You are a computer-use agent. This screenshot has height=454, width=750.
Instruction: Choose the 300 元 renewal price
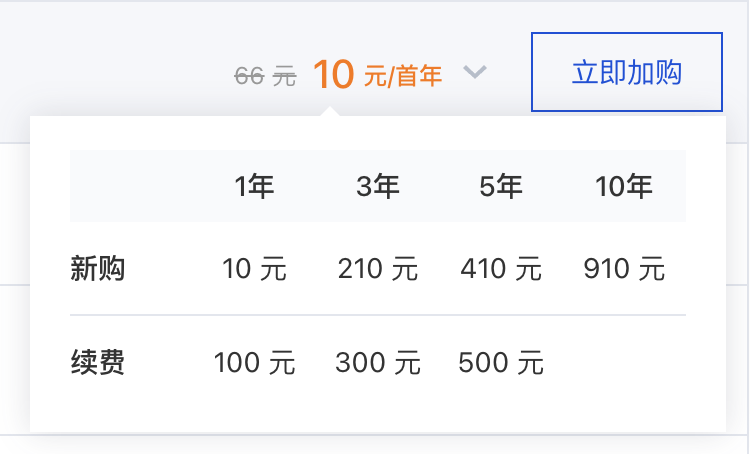pyautogui.click(x=378, y=363)
